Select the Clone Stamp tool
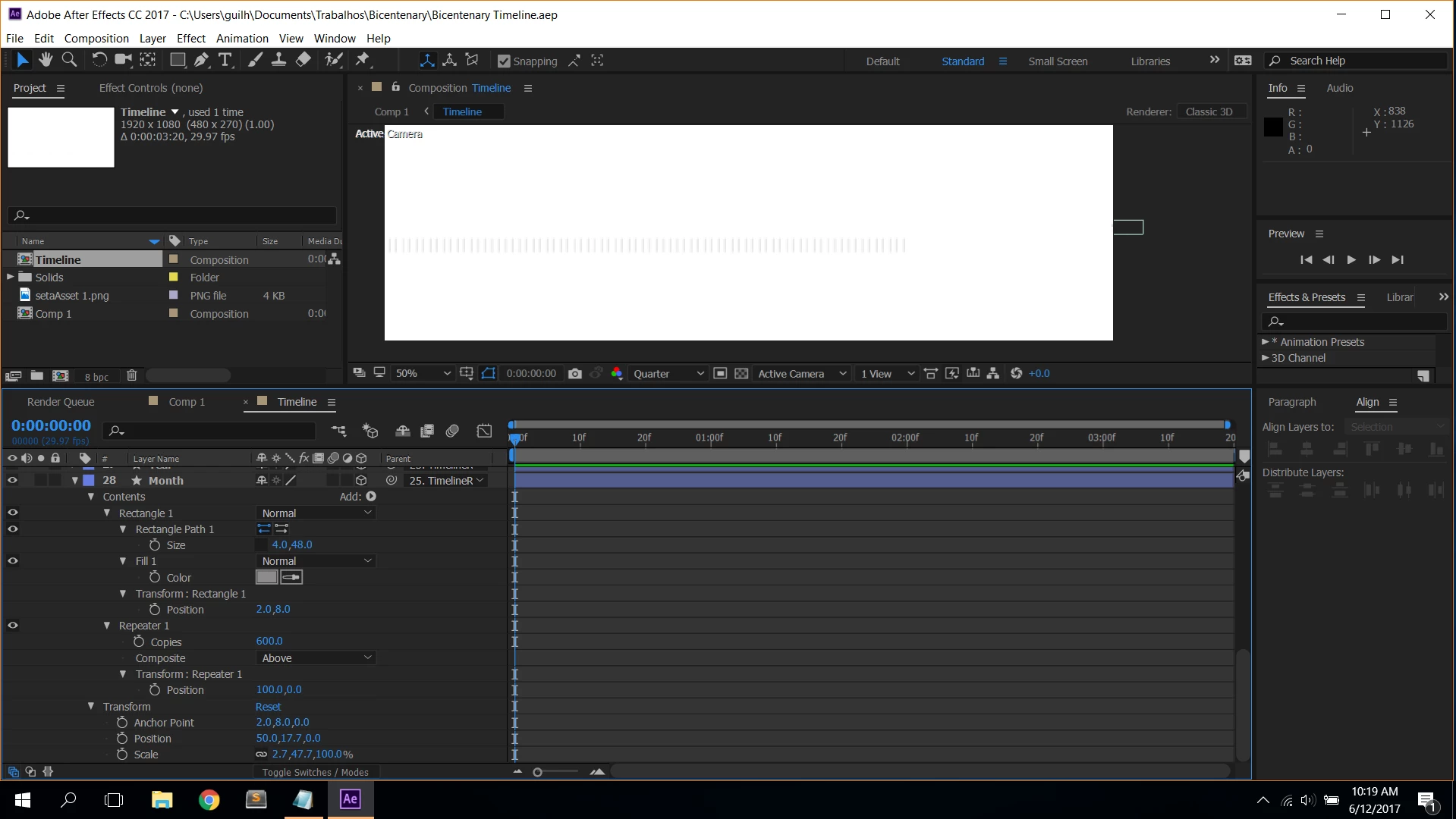Image resolution: width=1456 pixels, height=819 pixels. (278, 60)
